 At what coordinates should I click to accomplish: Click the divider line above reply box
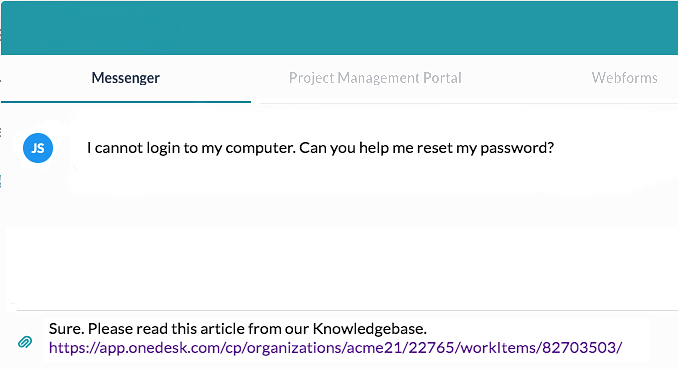(347, 310)
